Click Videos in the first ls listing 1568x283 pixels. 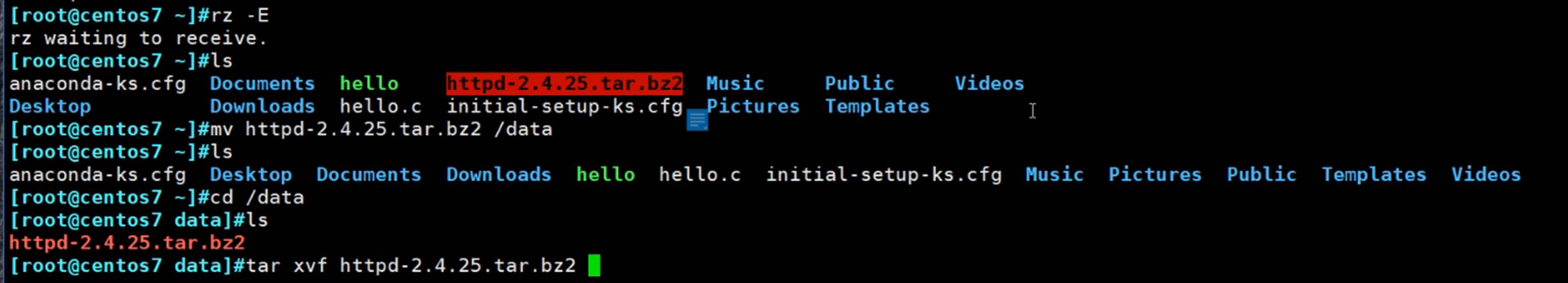pos(989,83)
